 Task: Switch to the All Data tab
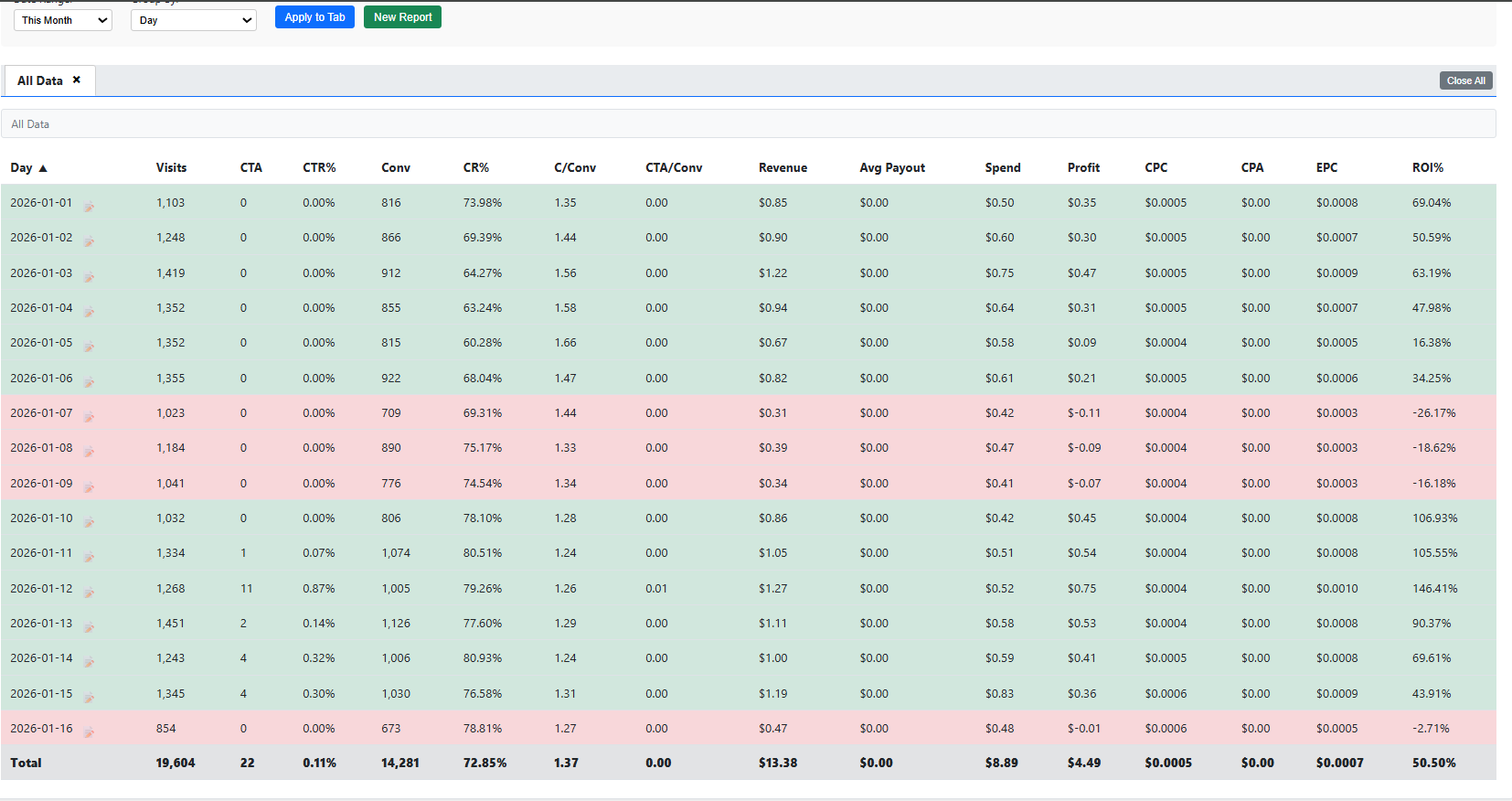click(40, 80)
